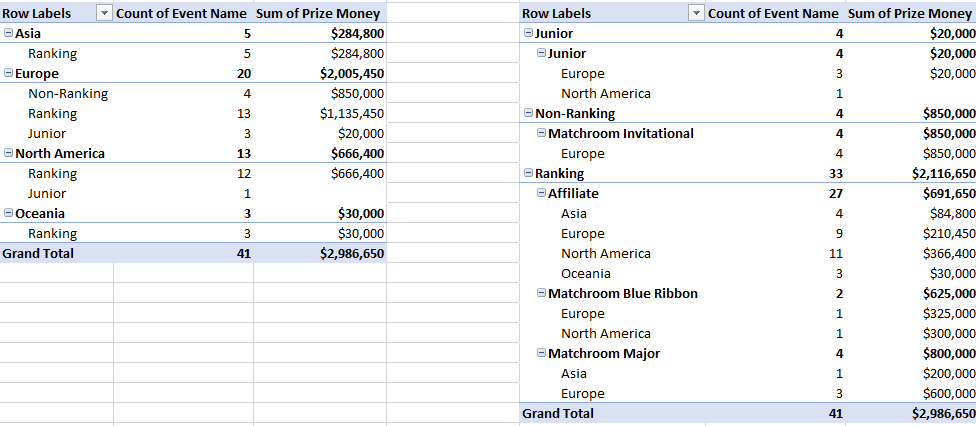Select the left table's Grand Total label cell
976x426 pixels.
[x=38, y=254]
